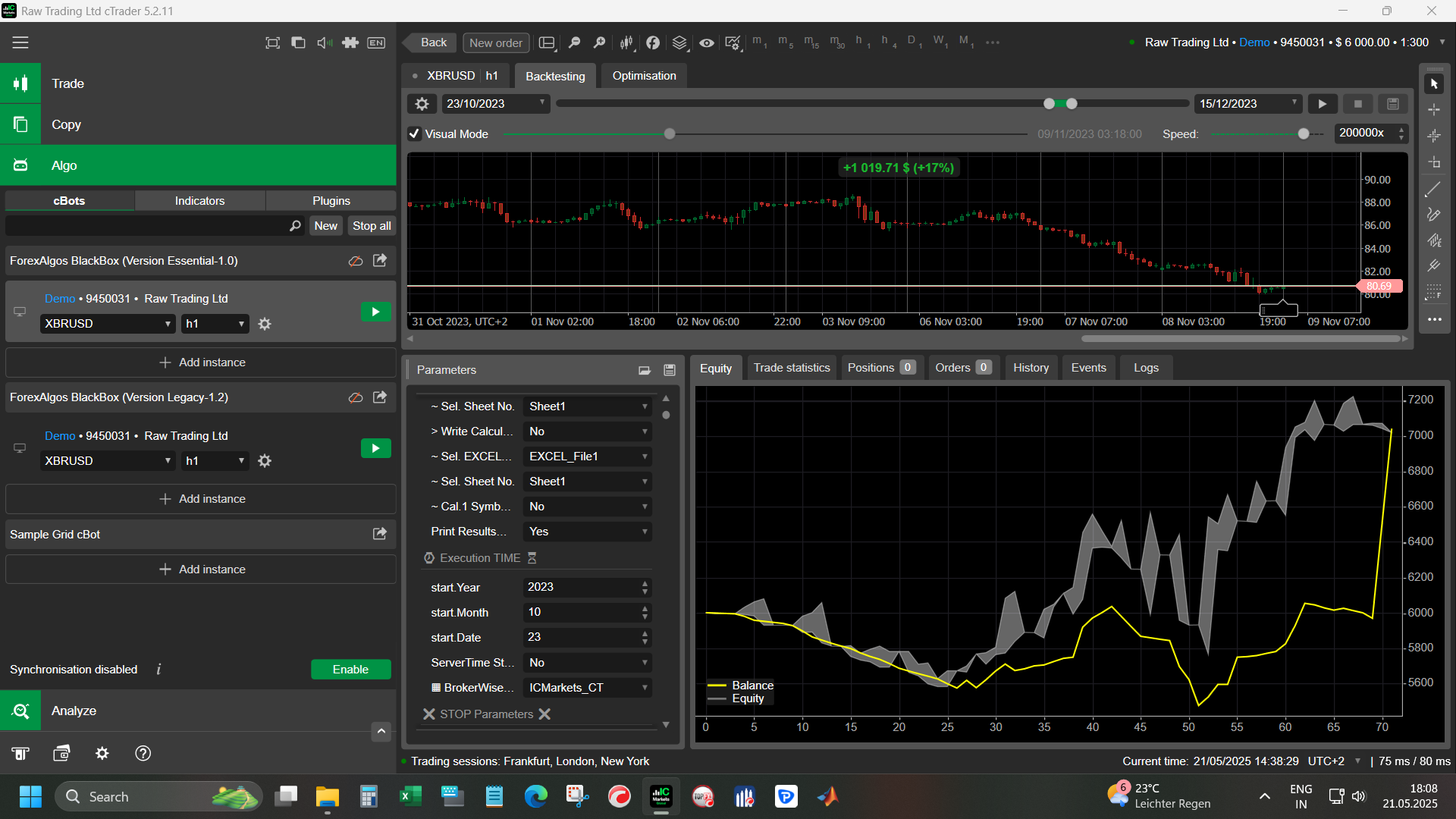Click the eye viewing options icon
Screen dimensions: 1456x819
706,43
